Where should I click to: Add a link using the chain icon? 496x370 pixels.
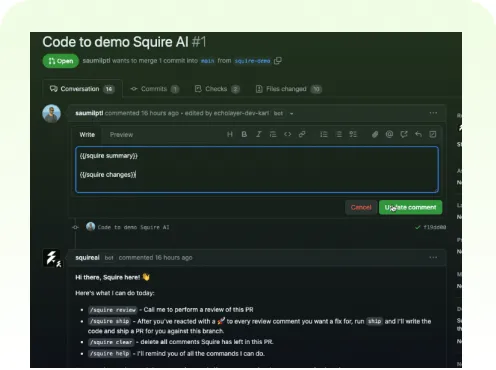(302, 134)
